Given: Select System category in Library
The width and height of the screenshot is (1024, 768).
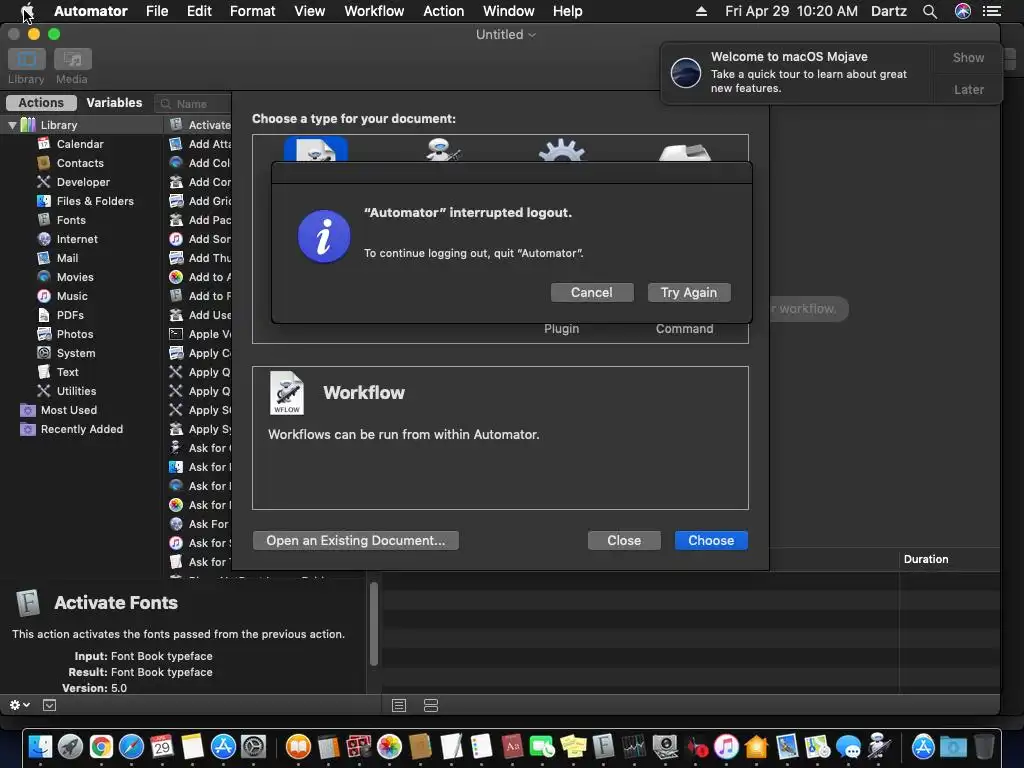Looking at the screenshot, I should click(76, 353).
